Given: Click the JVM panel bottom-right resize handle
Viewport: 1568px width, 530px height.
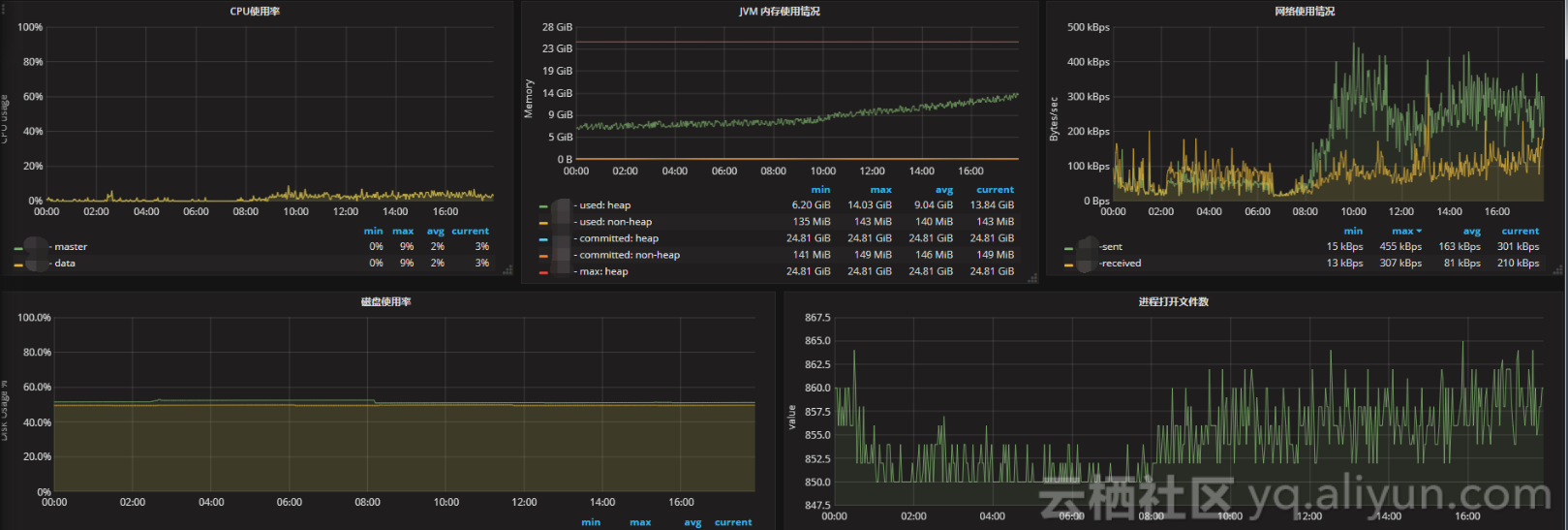Looking at the screenshot, I should tap(1032, 278).
